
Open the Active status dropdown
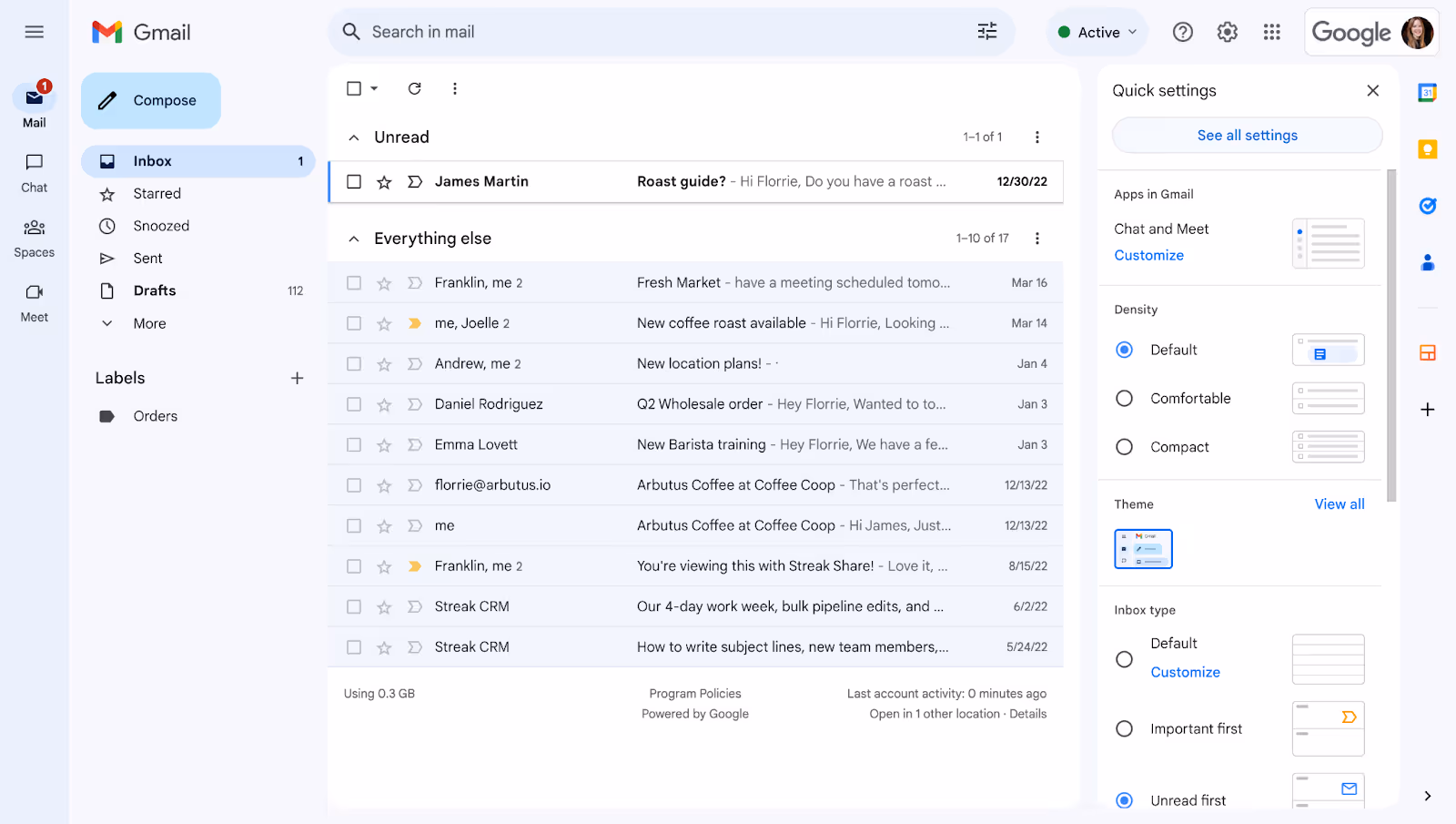tap(1097, 32)
